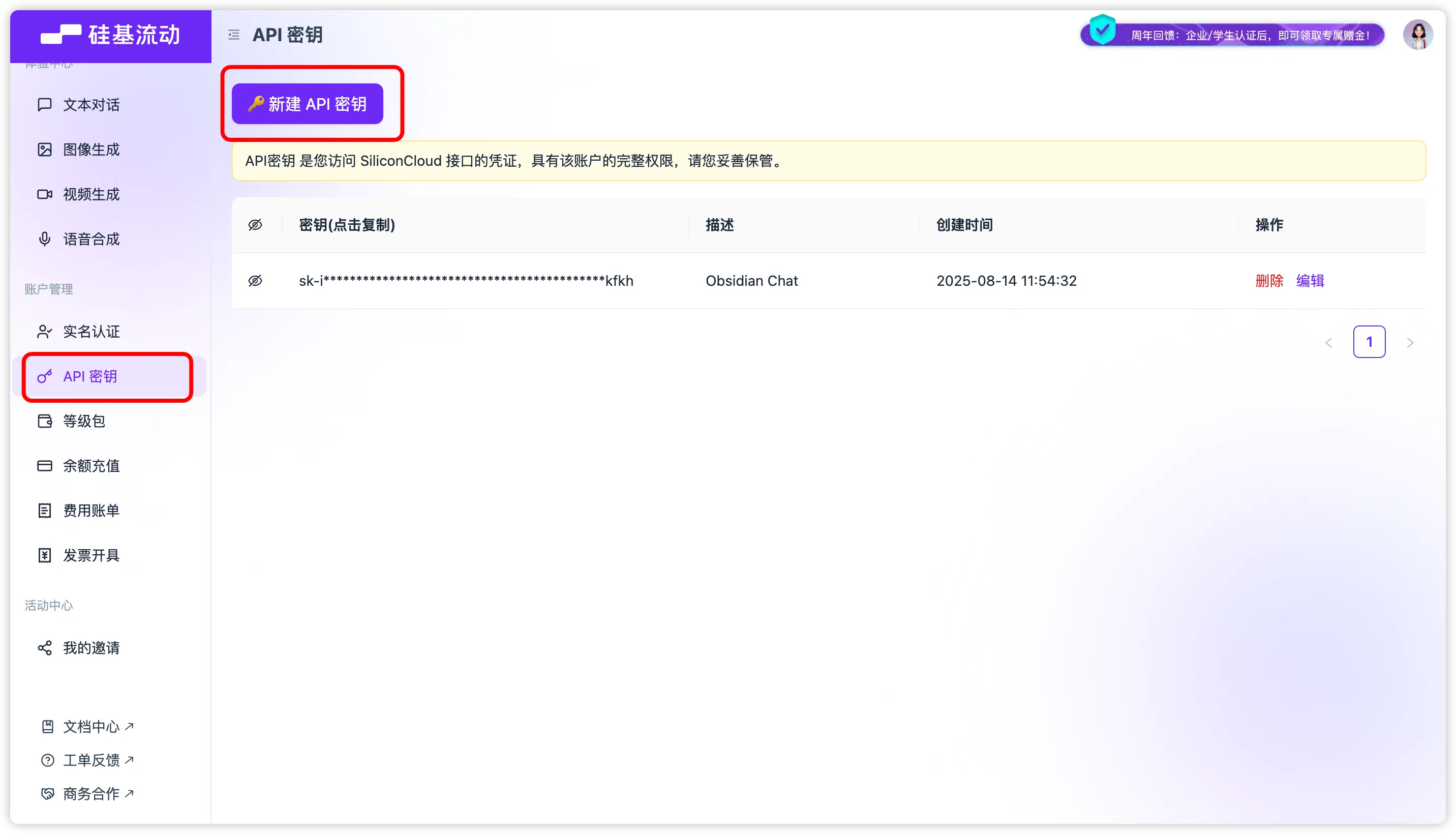The height and width of the screenshot is (834, 1456).
Task: Click the voice synthesis microphone icon
Action: point(45,239)
